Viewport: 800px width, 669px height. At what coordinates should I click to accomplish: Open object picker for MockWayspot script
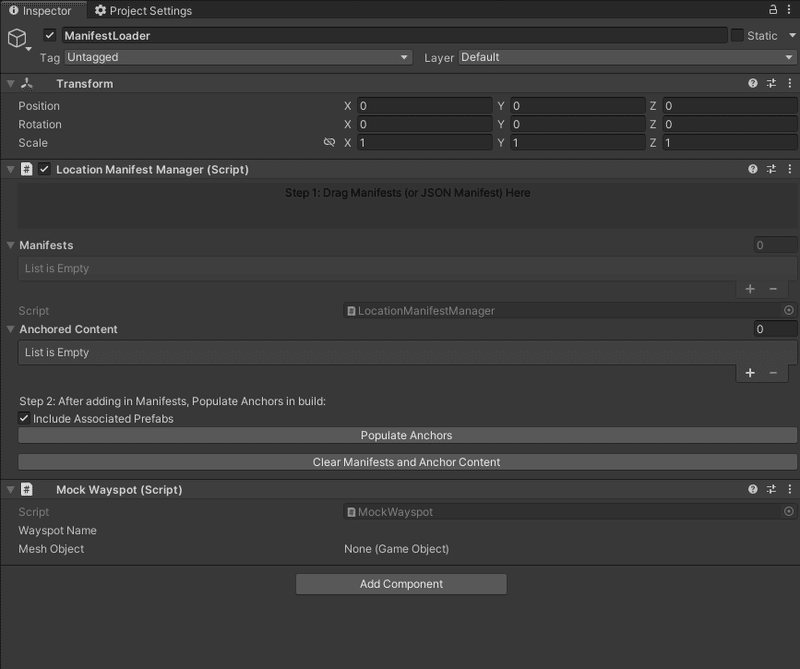pos(789,511)
